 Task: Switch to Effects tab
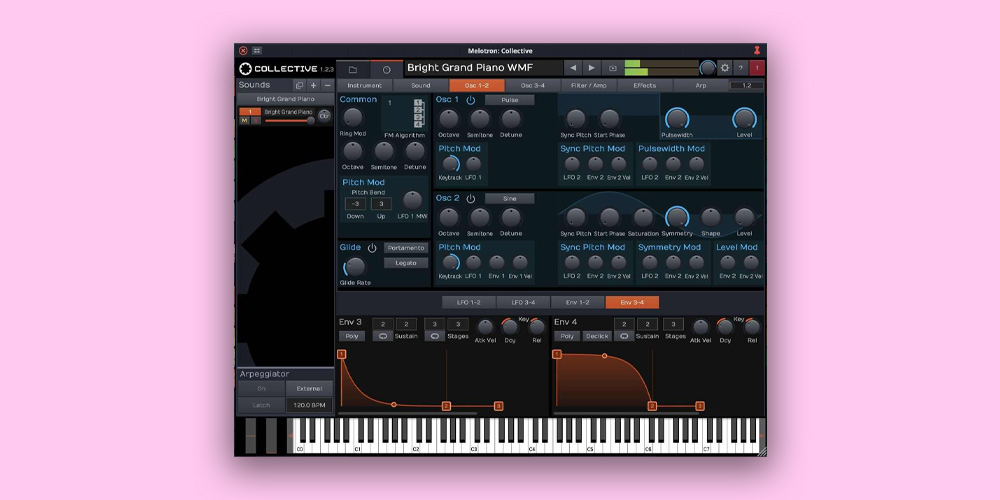point(645,85)
